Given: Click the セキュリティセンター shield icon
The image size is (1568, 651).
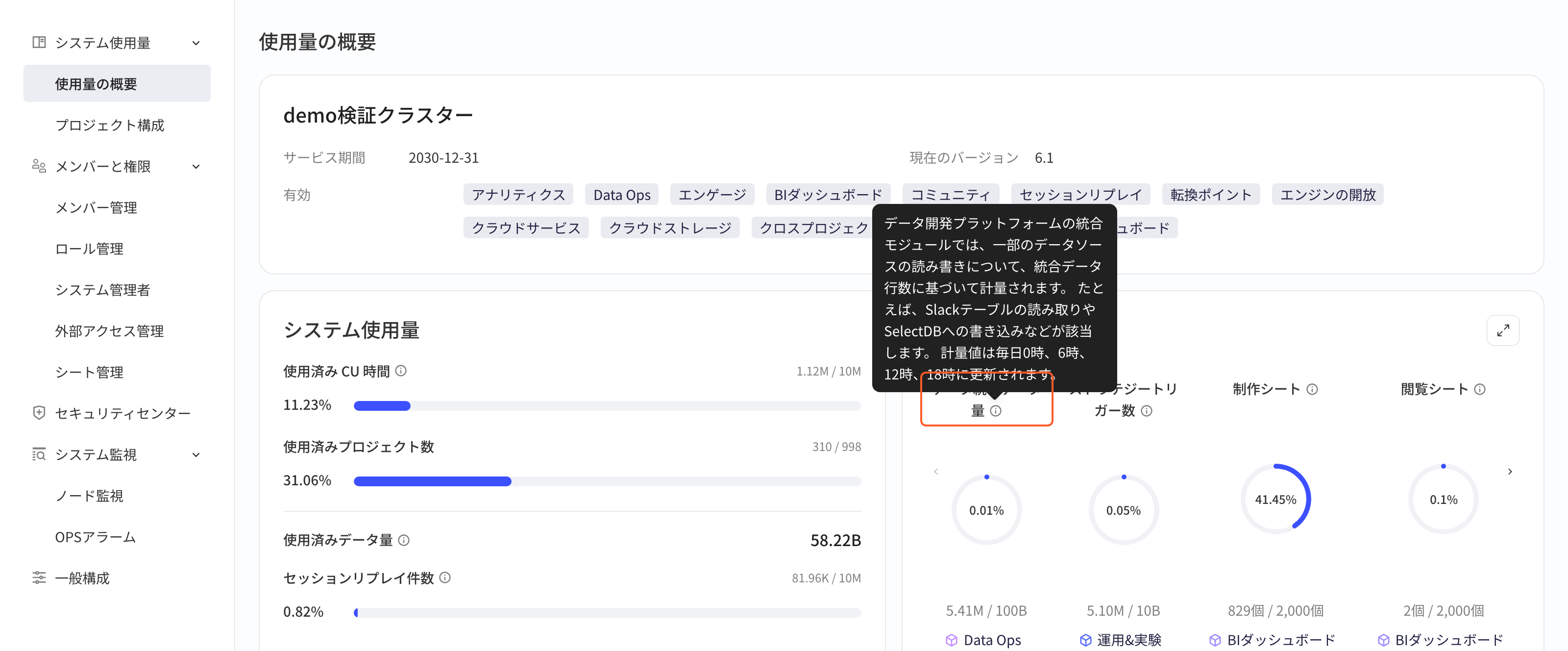Looking at the screenshot, I should click(x=39, y=413).
